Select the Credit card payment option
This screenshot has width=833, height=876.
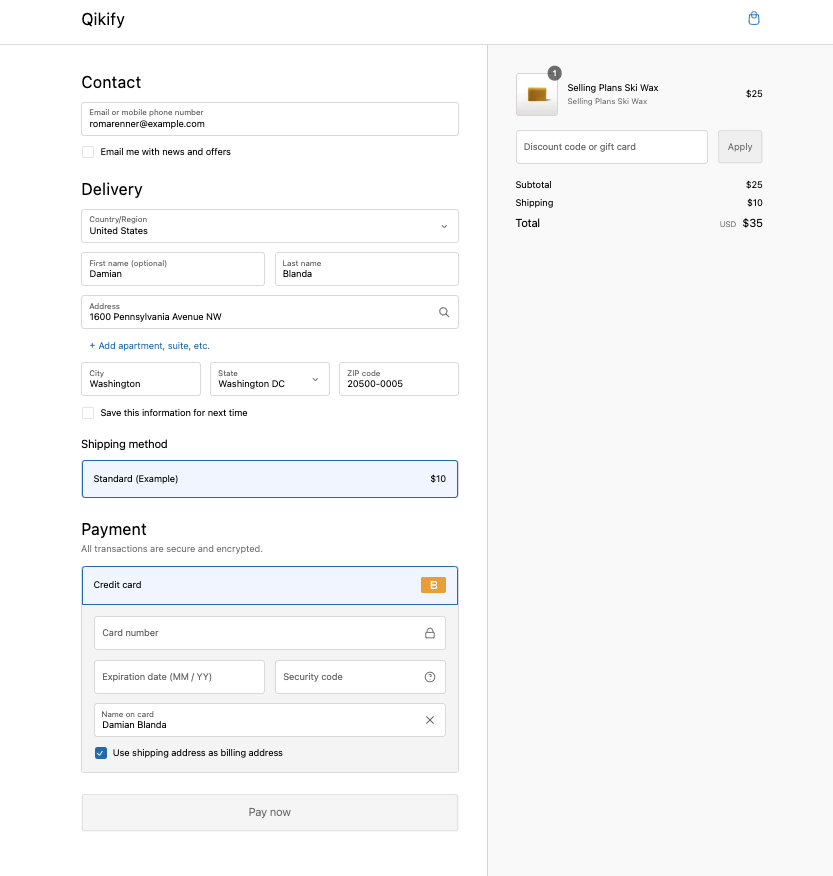(x=270, y=585)
